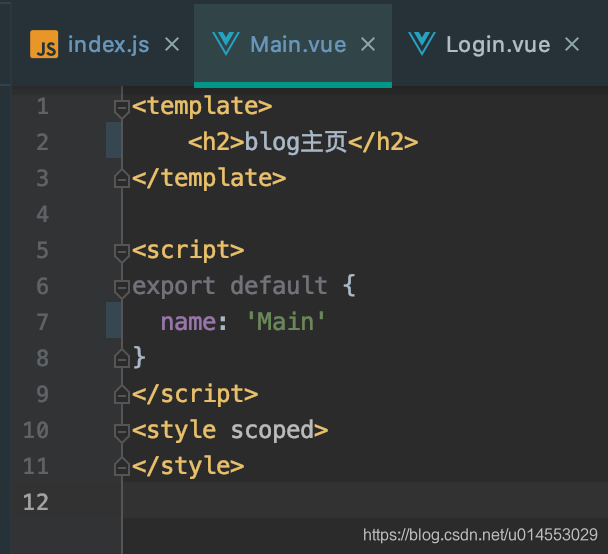The image size is (608, 554).
Task: Collapse fold marker at </style> line 11
Action: [122, 466]
